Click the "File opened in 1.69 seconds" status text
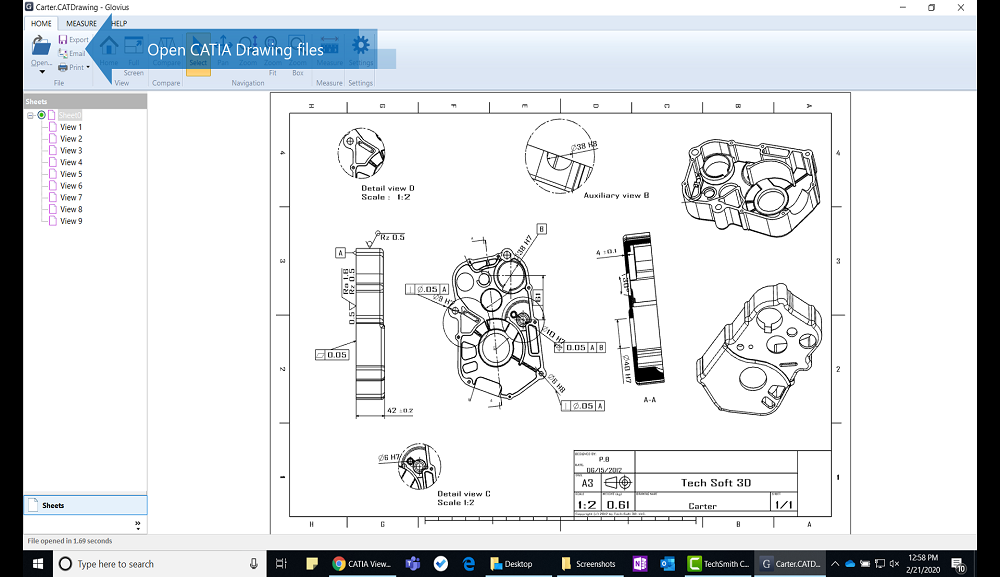This screenshot has height=577, width=1000. 70,541
